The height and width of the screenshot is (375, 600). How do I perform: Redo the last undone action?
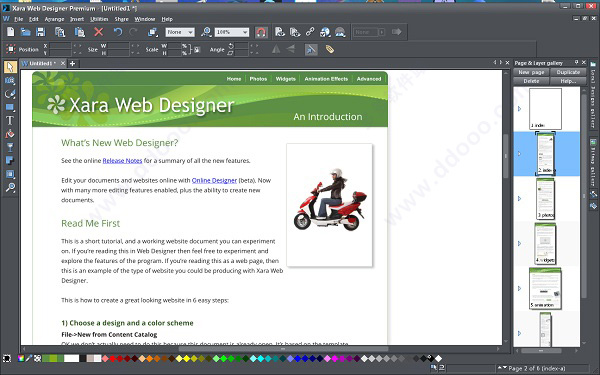coord(133,32)
